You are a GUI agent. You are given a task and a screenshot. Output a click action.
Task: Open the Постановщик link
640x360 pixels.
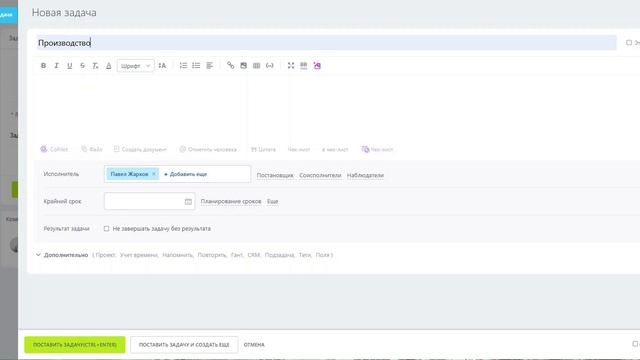click(x=275, y=176)
